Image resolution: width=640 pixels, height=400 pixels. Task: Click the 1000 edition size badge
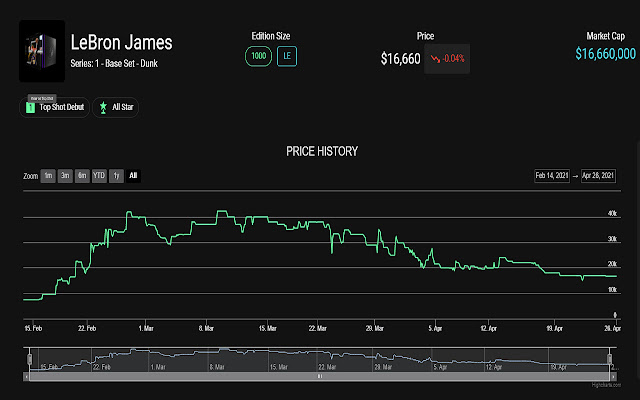coord(258,56)
